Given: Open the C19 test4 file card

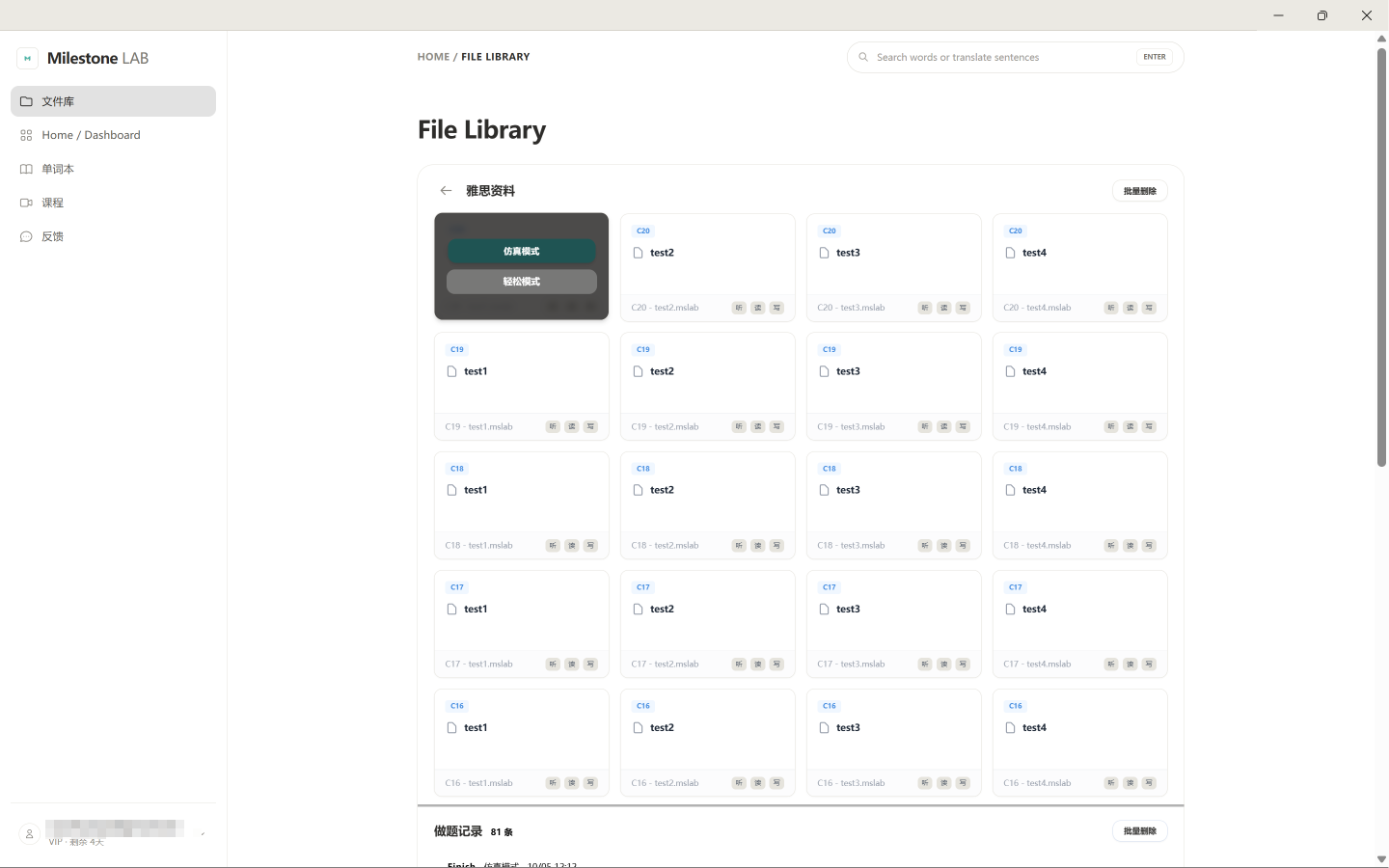Looking at the screenshot, I should point(1080,387).
